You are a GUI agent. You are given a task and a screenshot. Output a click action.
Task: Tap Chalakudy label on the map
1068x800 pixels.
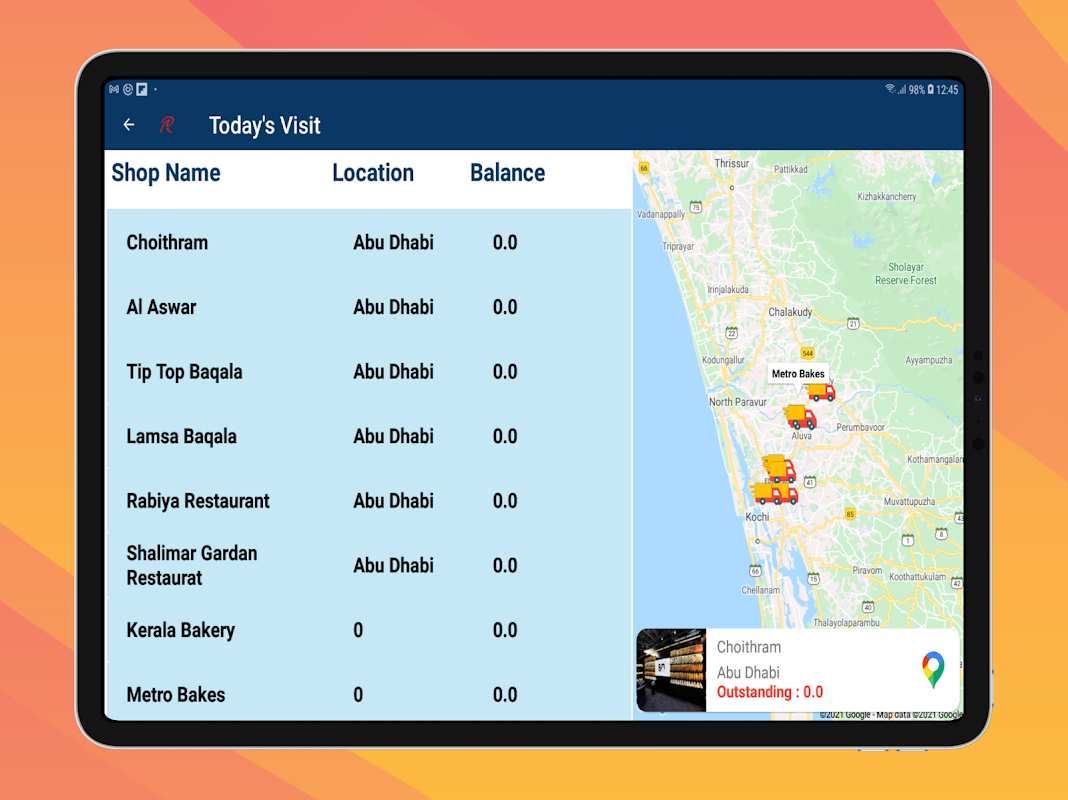pyautogui.click(x=790, y=312)
